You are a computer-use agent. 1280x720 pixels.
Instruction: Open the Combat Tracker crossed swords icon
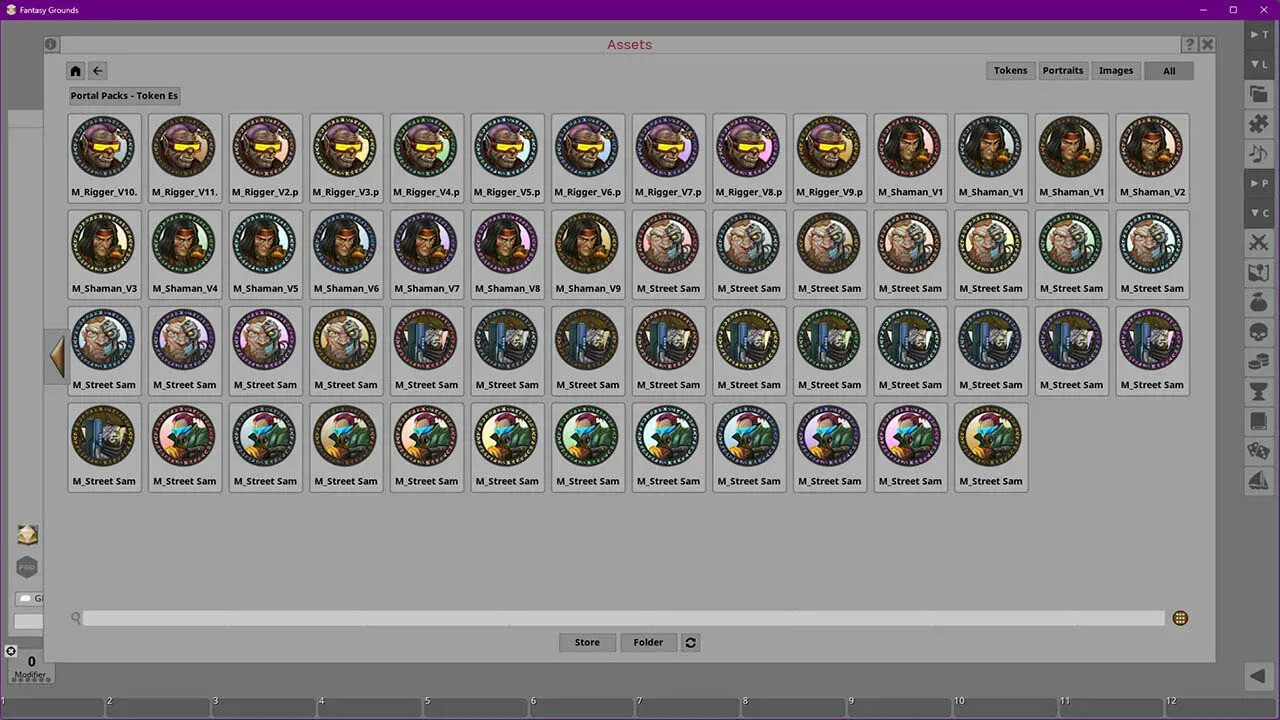coord(1258,243)
